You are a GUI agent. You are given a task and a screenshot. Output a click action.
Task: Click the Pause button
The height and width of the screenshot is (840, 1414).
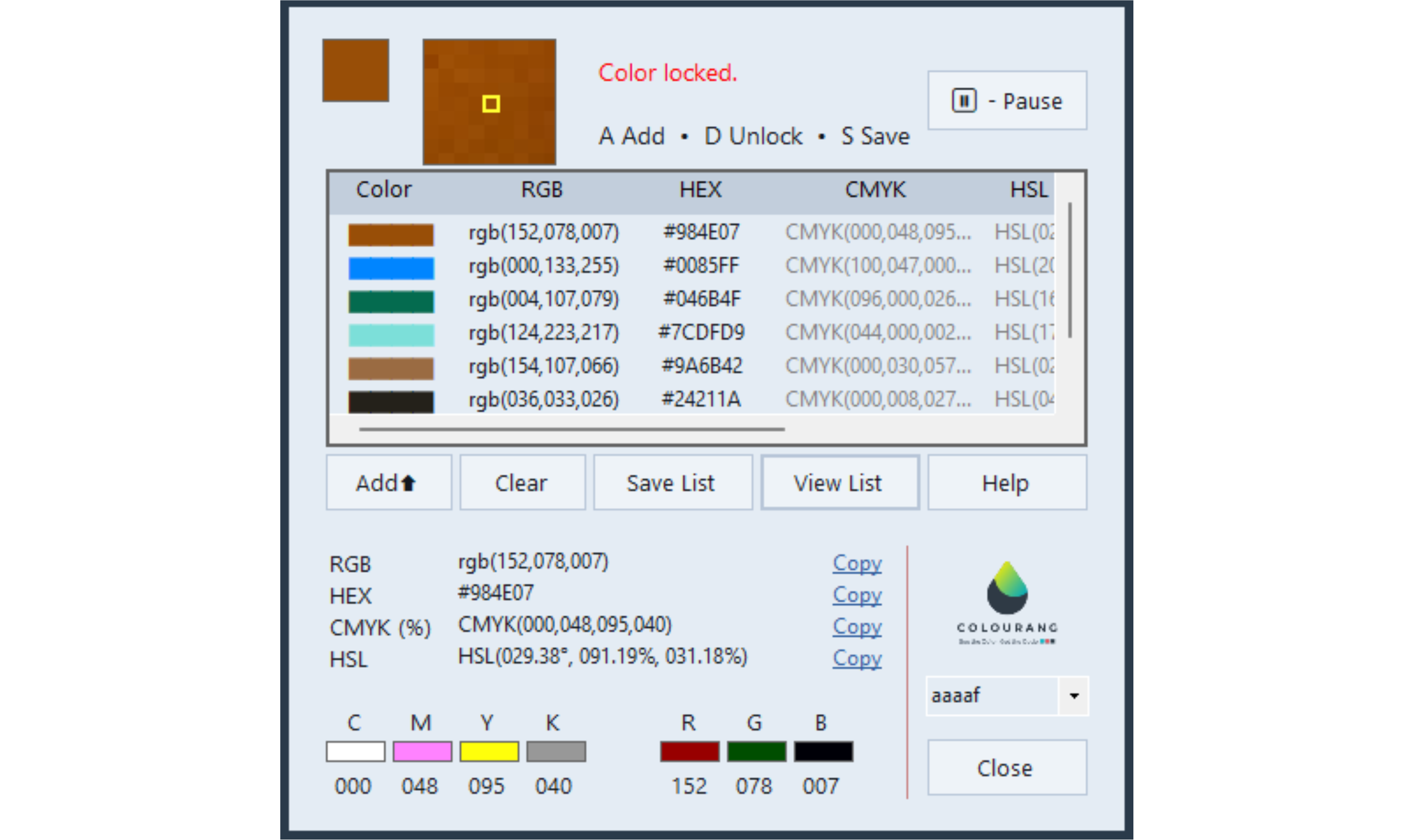pyautogui.click(x=1006, y=100)
